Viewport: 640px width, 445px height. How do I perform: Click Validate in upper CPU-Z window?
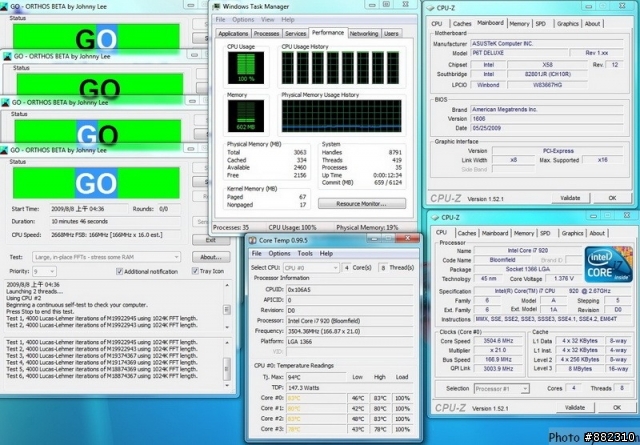point(570,198)
